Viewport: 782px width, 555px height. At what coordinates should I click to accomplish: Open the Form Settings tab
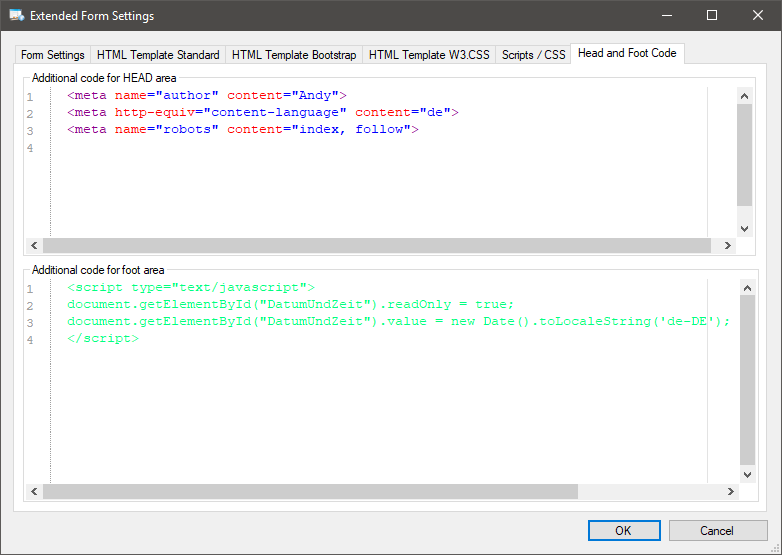[52, 55]
